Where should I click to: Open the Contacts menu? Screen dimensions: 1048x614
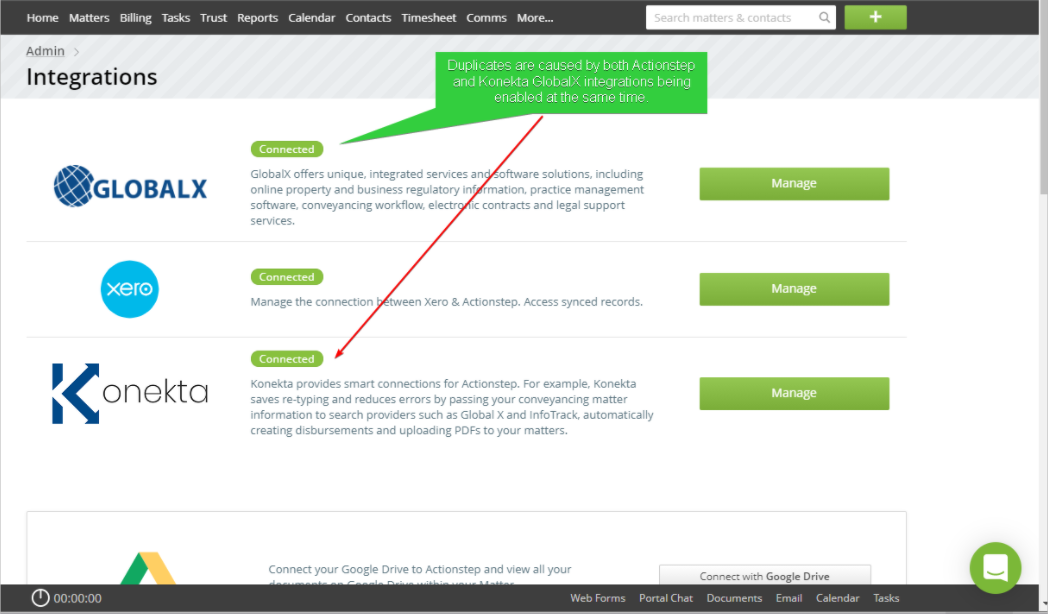click(x=368, y=18)
